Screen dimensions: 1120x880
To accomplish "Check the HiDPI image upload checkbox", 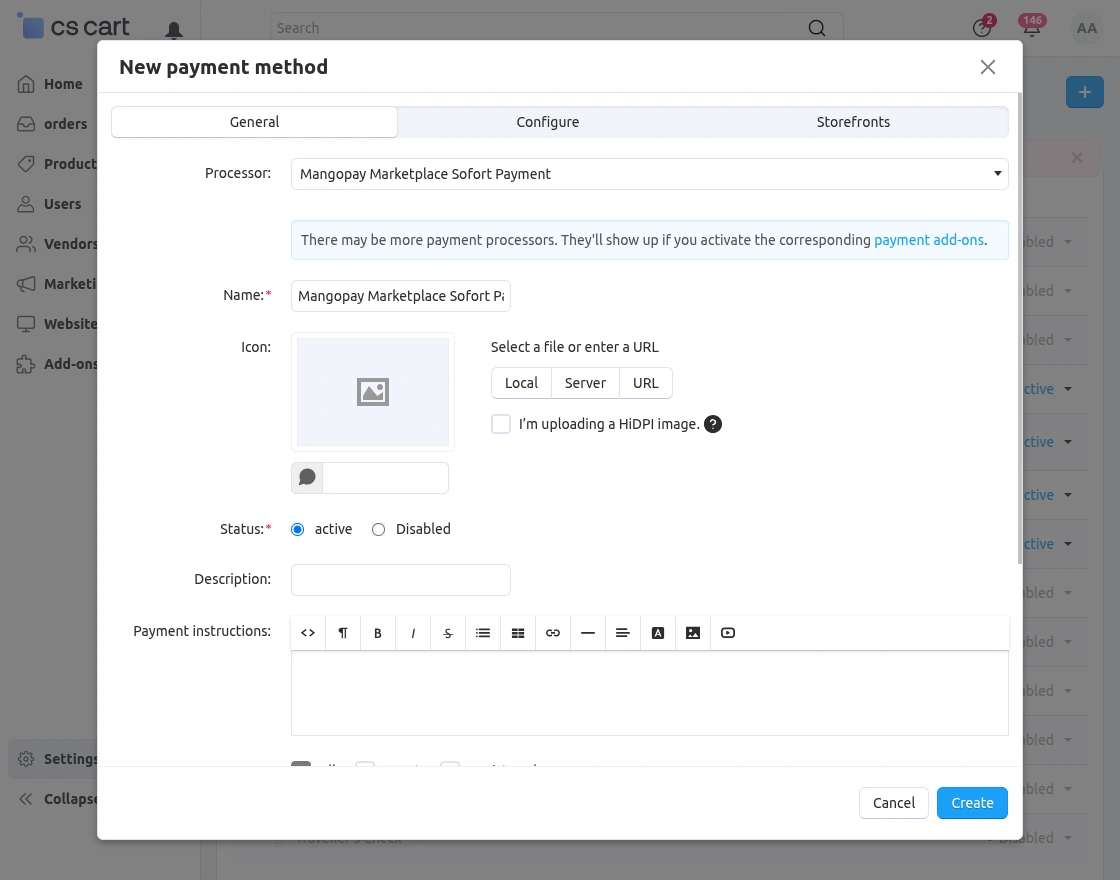I will click(501, 424).
